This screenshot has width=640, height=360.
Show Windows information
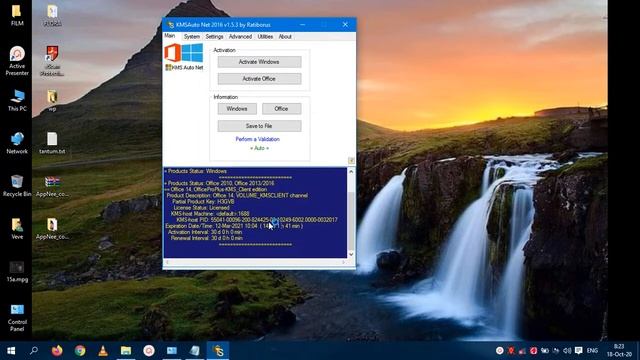pyautogui.click(x=237, y=109)
